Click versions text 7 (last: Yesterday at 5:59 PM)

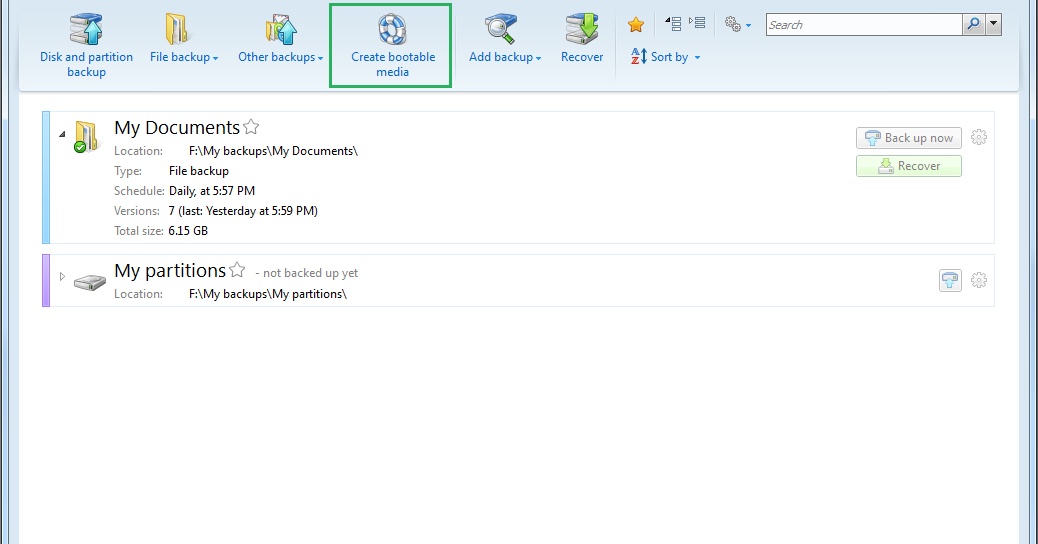point(243,210)
